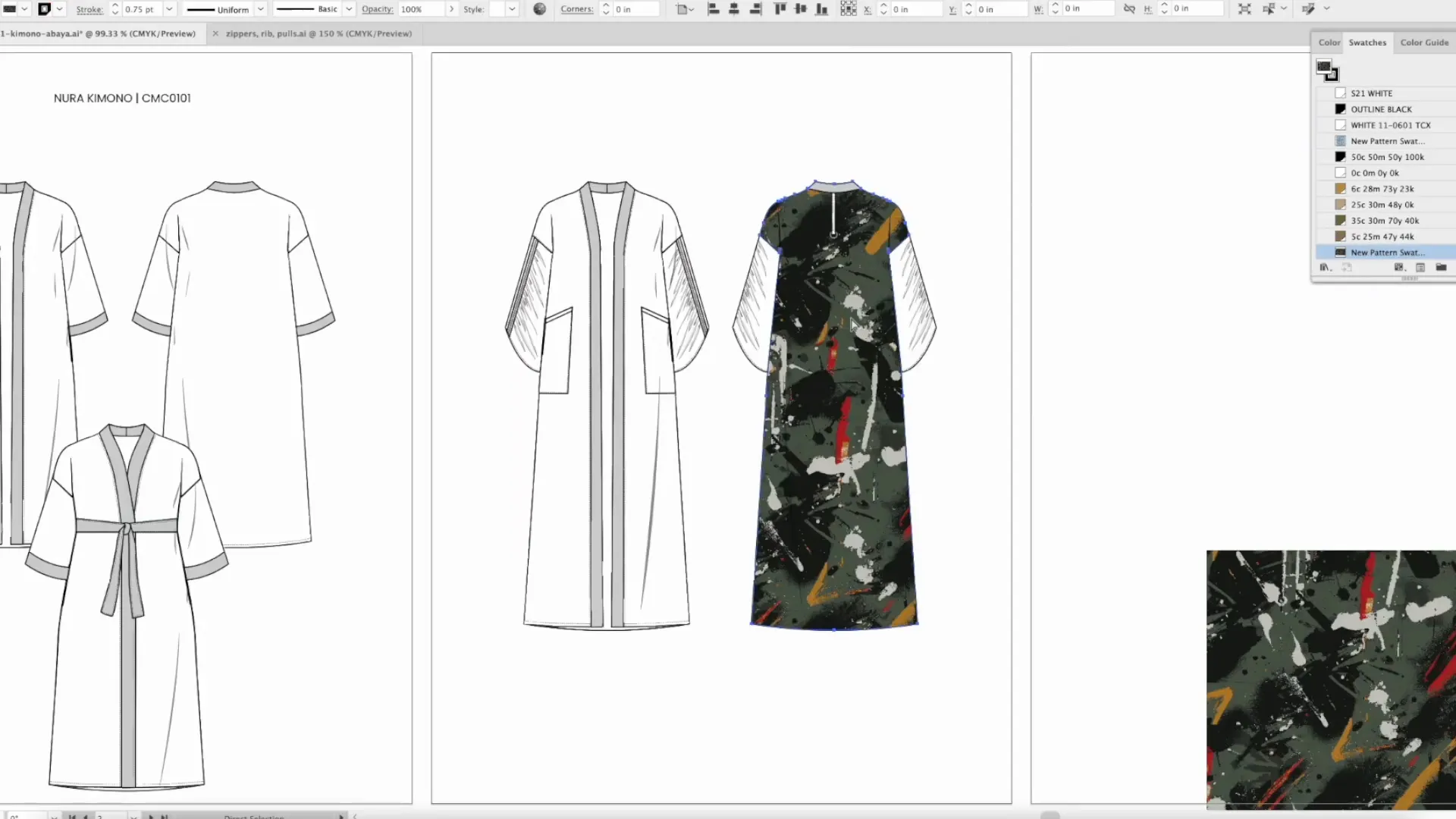Click the Start Global Edit icon
Viewport: 1456px width, 819px height.
(x=1309, y=9)
